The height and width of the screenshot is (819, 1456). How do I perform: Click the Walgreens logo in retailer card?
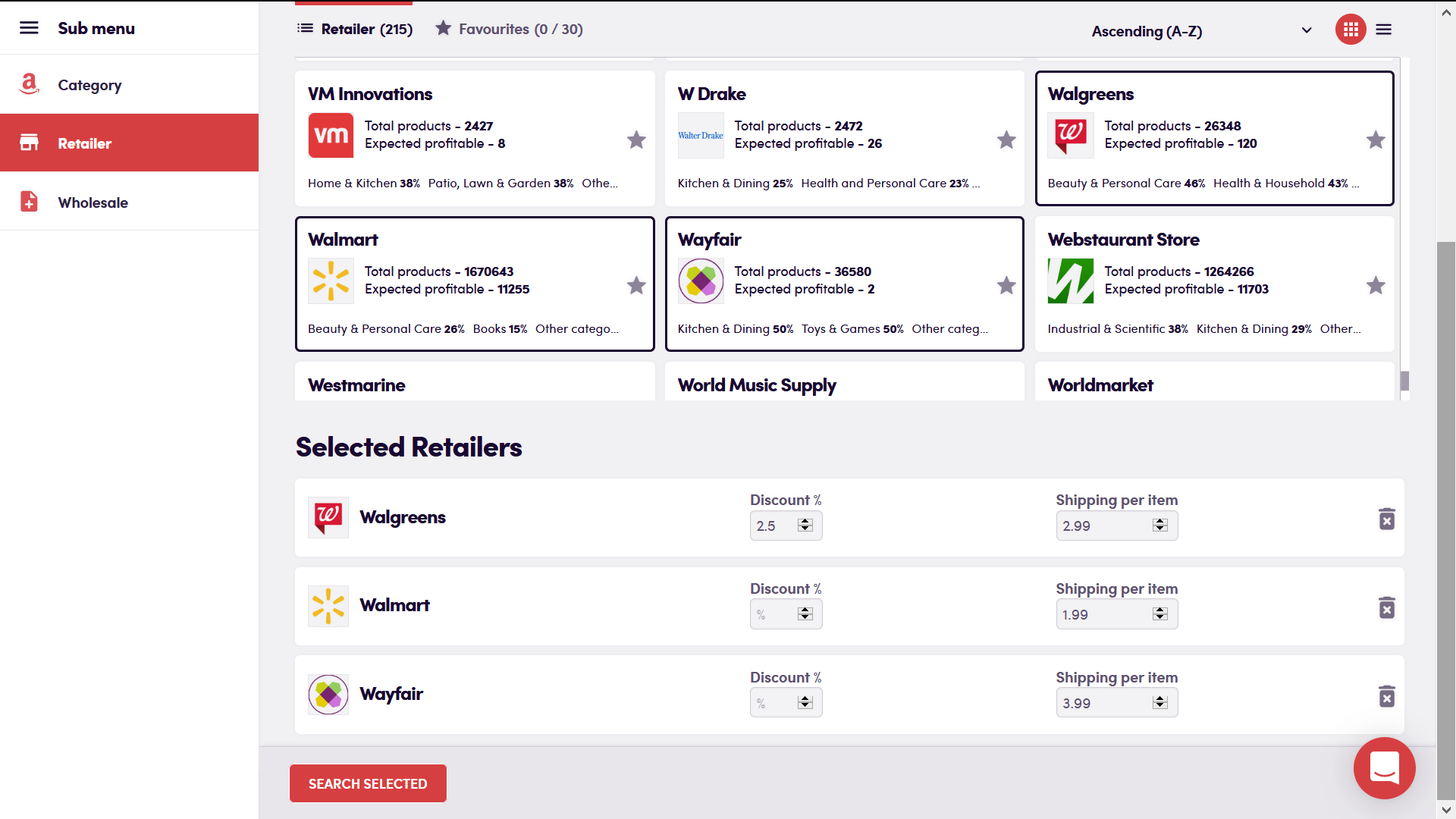[1071, 135]
